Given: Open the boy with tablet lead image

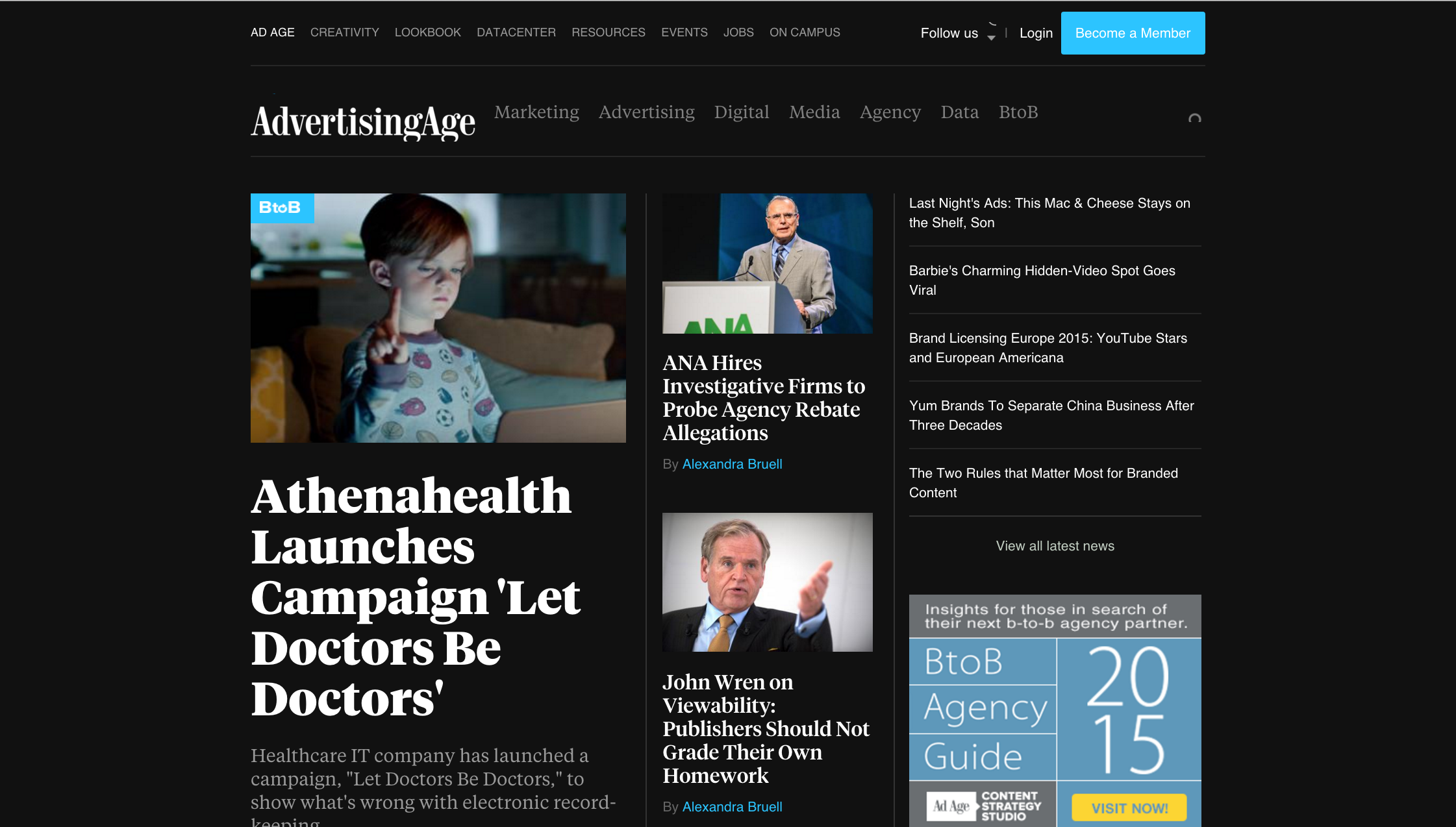Looking at the screenshot, I should point(438,318).
